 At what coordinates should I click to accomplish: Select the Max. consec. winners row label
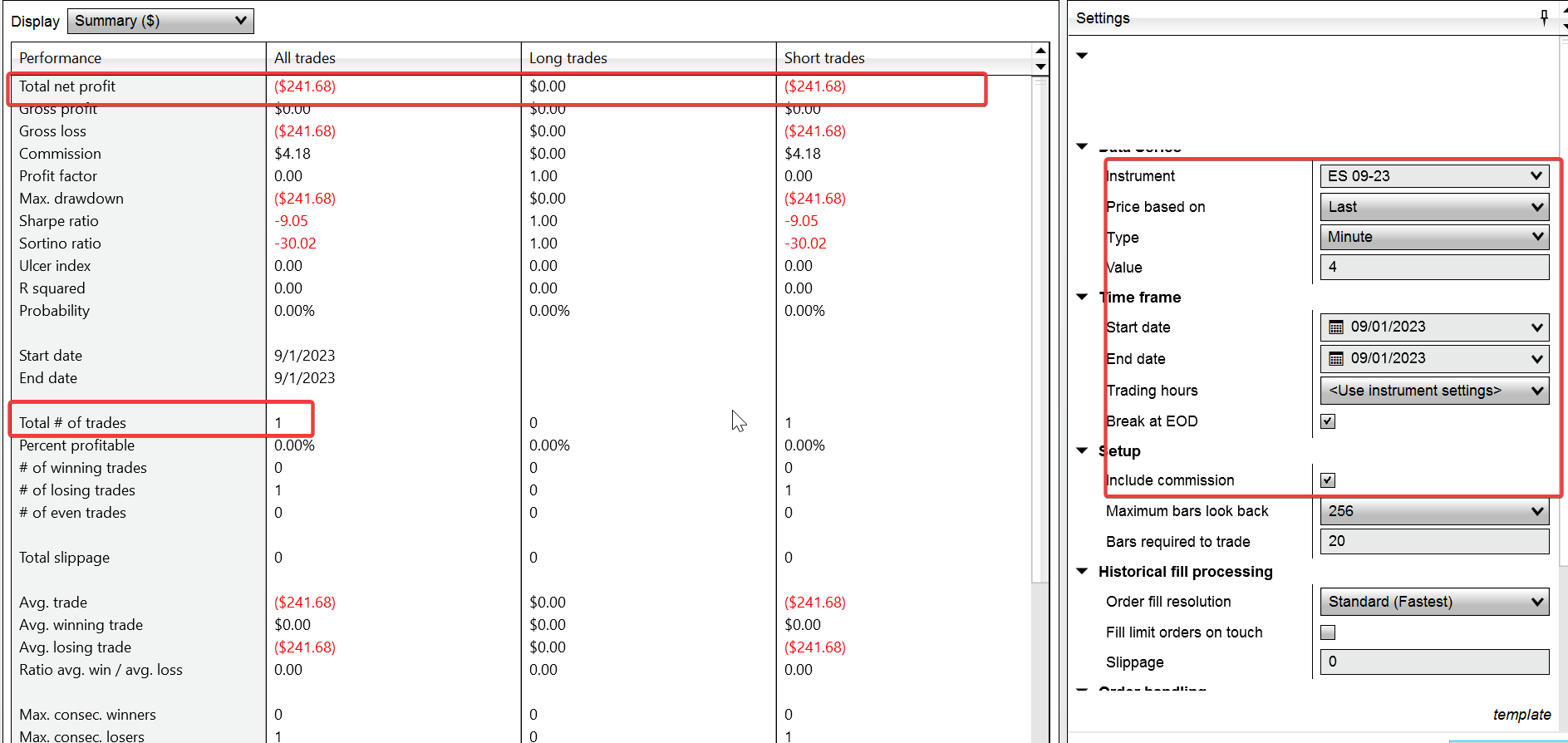[87, 715]
